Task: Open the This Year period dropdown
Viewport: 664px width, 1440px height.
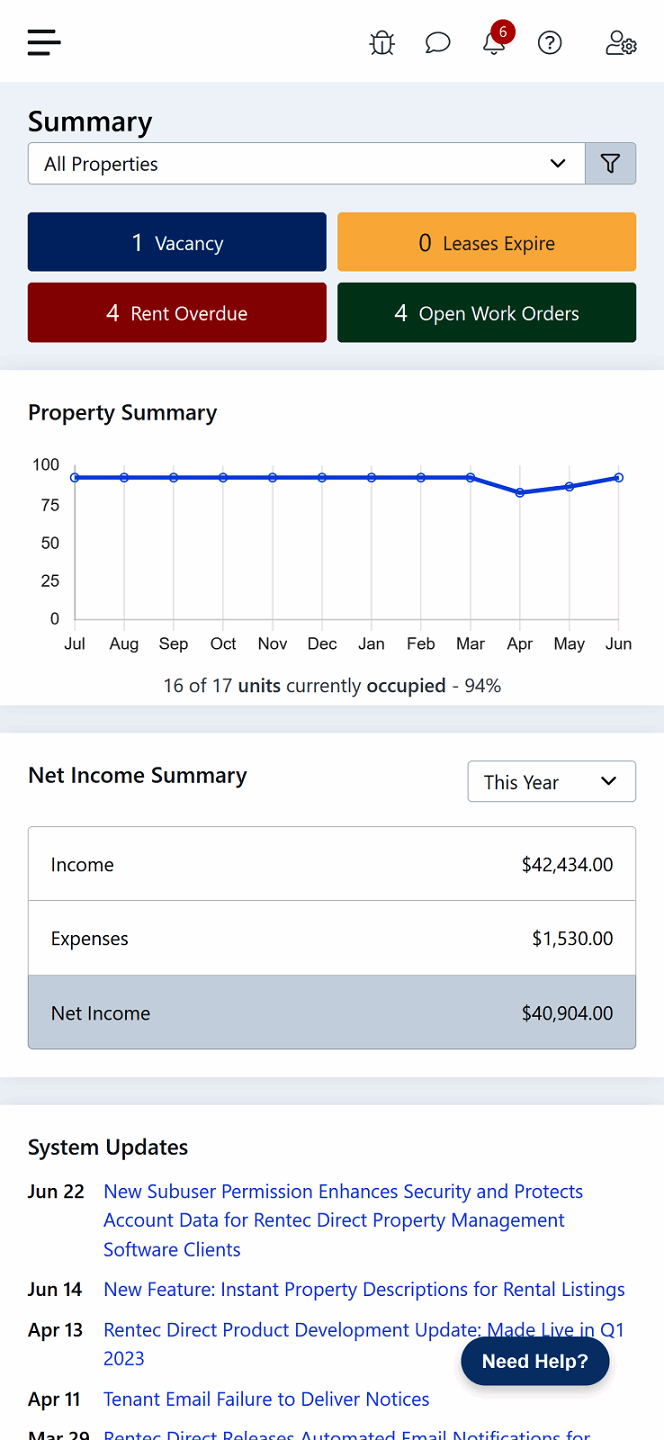Action: 551,782
